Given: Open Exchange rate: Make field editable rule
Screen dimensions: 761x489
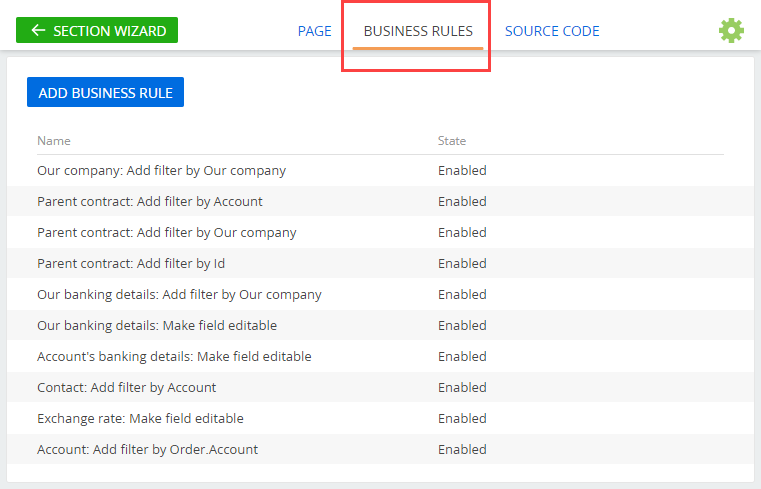Looking at the screenshot, I should (380, 419).
